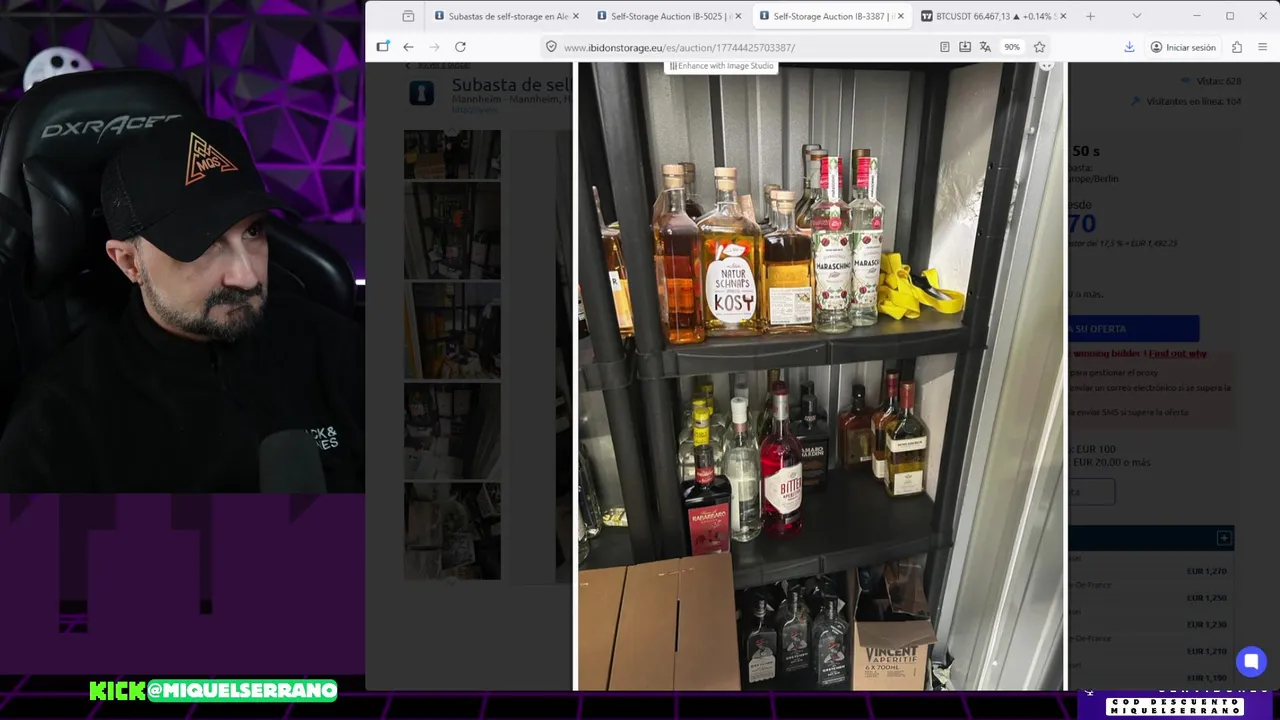The width and height of the screenshot is (1280, 720).
Task: Expand bid history with plus icon
Action: pyautogui.click(x=1224, y=538)
